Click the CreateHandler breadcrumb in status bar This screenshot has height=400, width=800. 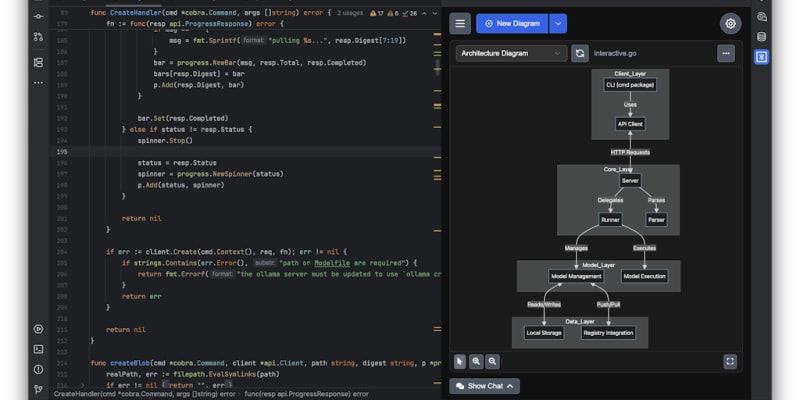pos(145,394)
